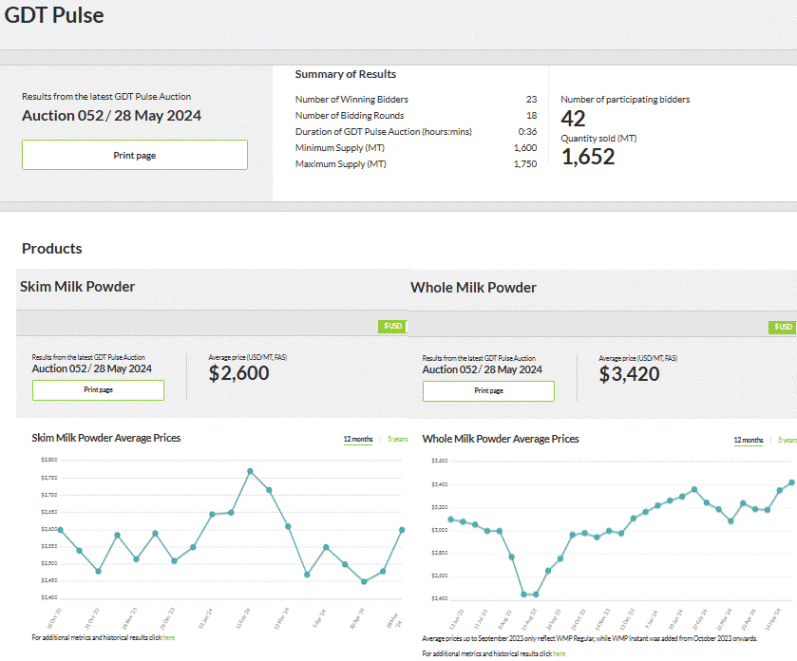Click 'Number of Winning Bidders' row label
The image size is (797, 661).
click(x=352, y=100)
